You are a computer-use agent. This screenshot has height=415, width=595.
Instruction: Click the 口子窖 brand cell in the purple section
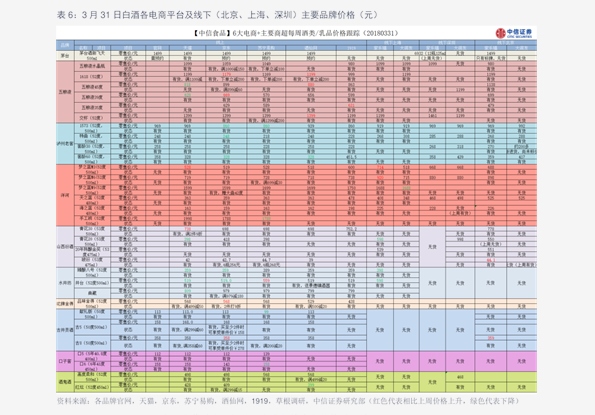click(65, 361)
